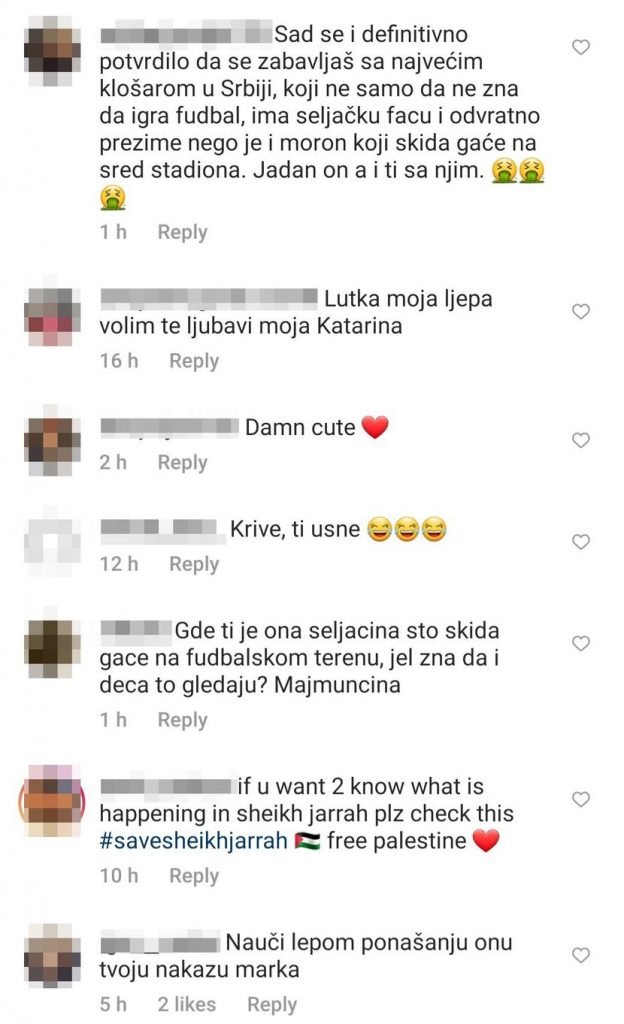Reply to the 'Nauči lepom ponašanju' comment
The image size is (624, 1024).
(x=272, y=1004)
